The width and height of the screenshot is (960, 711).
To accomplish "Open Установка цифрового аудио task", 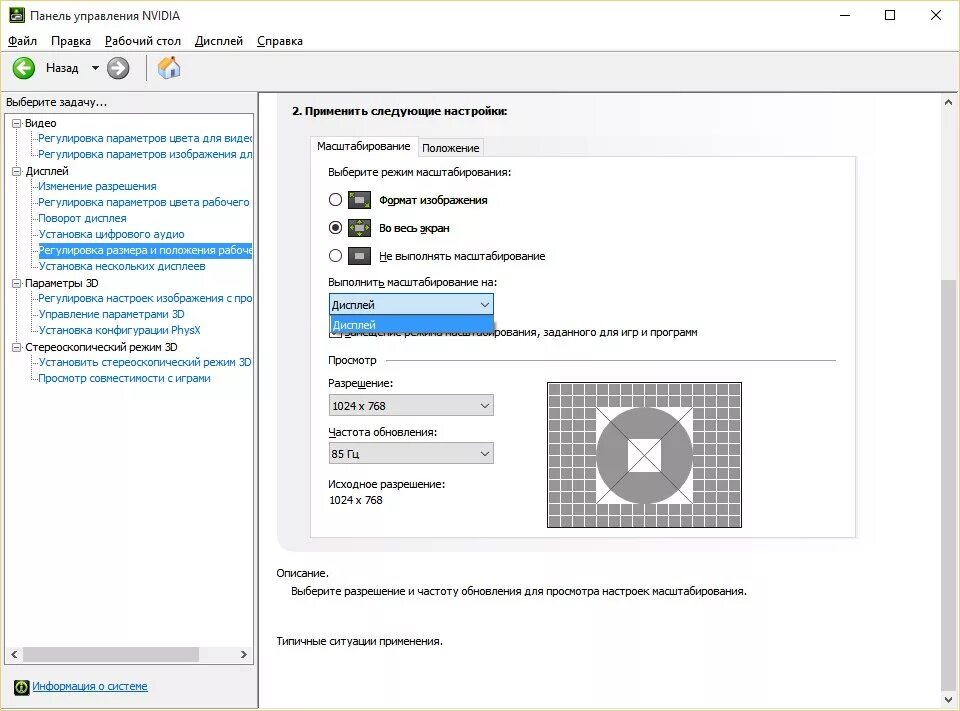I will coord(111,234).
